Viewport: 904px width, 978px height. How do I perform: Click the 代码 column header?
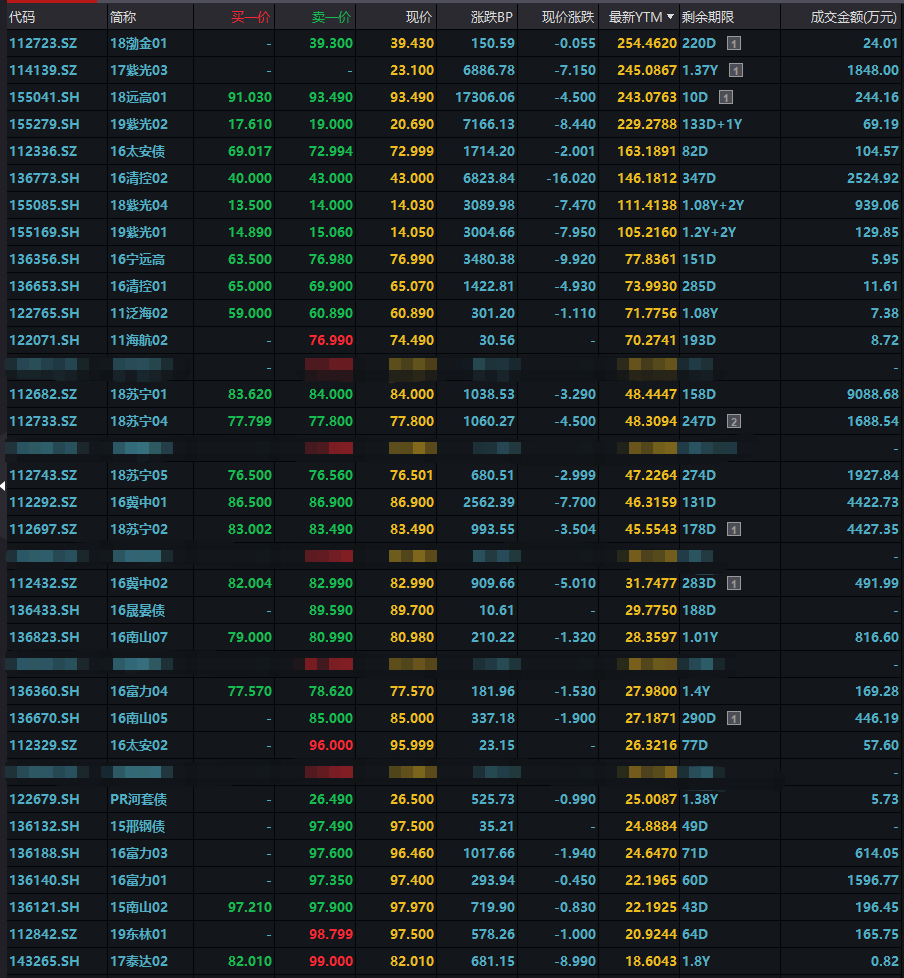pyautogui.click(x=22, y=17)
